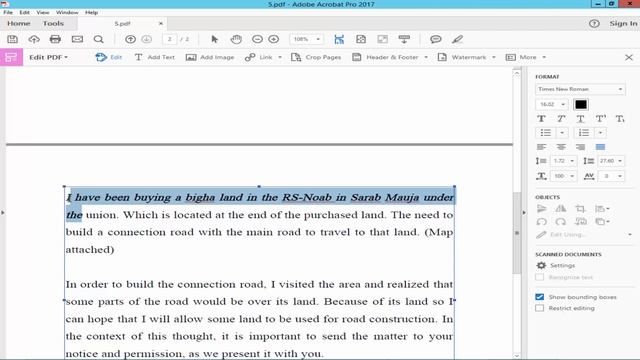
Task: Select the Hand pan tool
Action: [236, 39]
